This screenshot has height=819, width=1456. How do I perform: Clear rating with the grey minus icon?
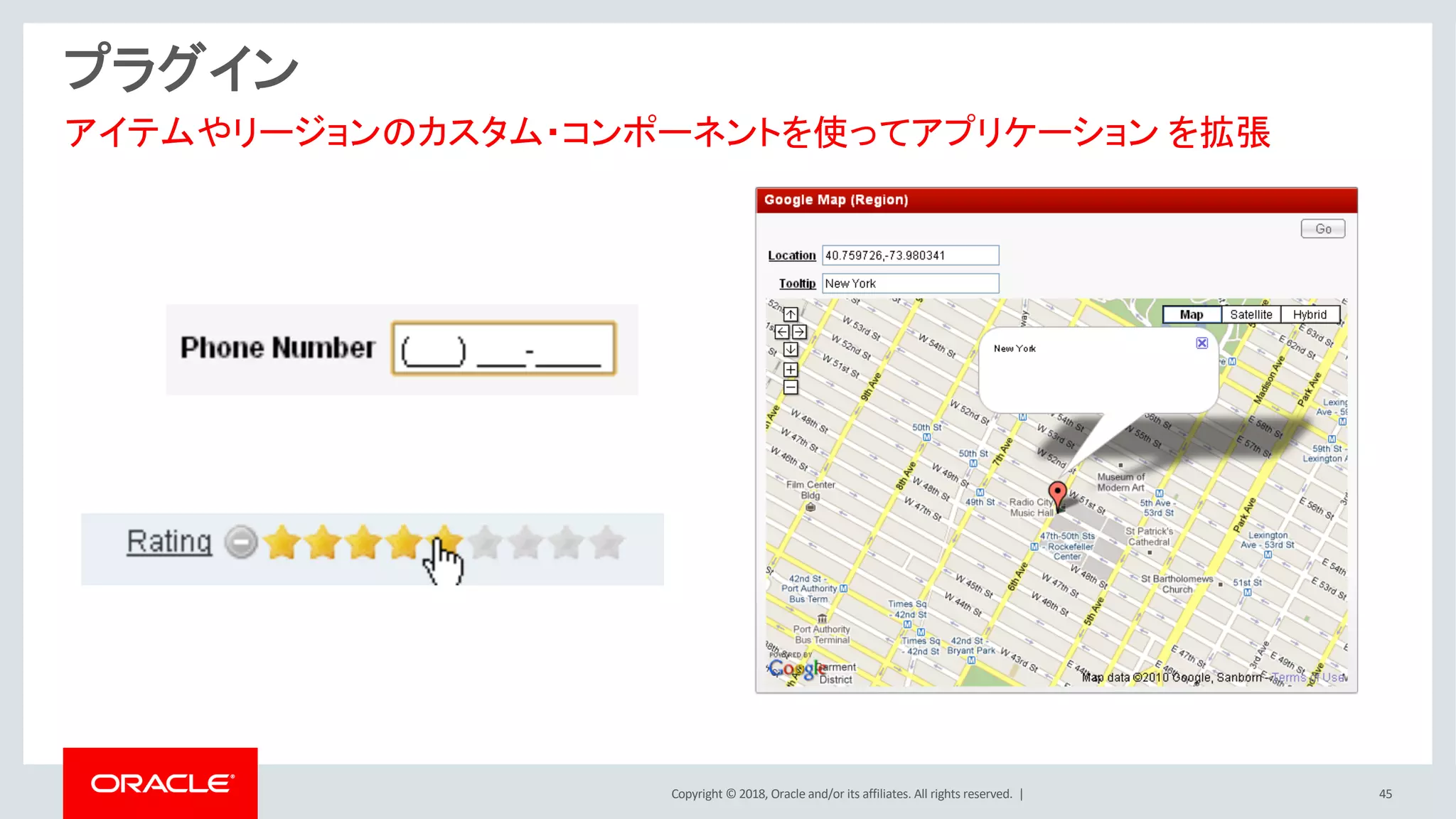[x=241, y=542]
